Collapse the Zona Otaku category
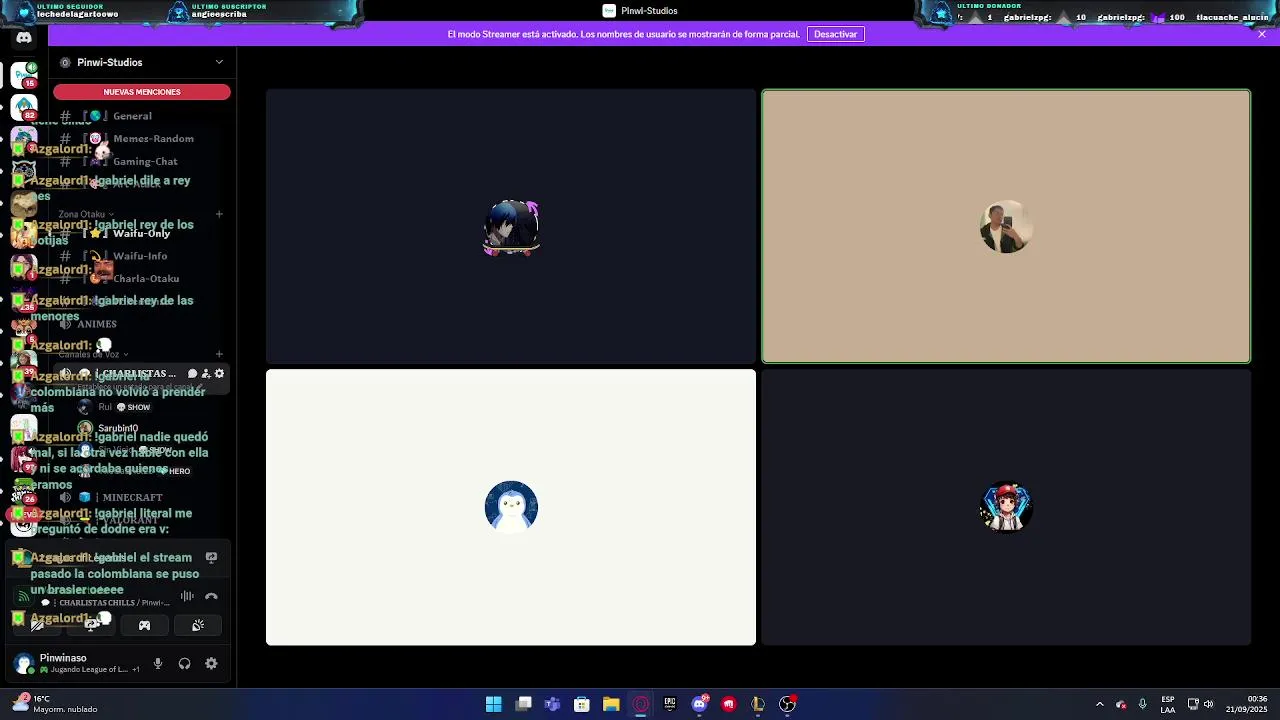The height and width of the screenshot is (720, 1280). click(x=85, y=214)
